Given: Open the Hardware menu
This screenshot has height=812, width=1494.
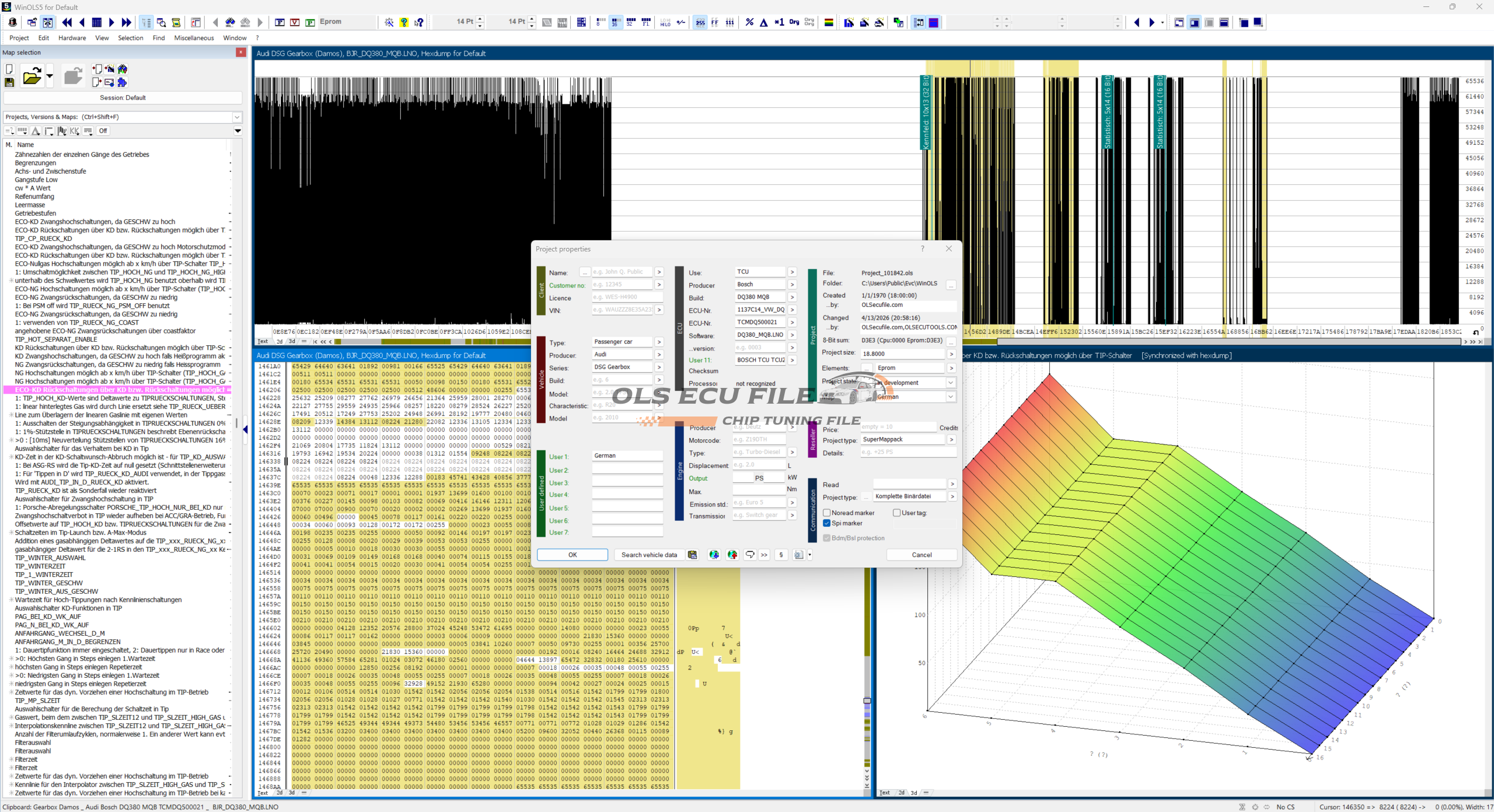Looking at the screenshot, I should tap(72, 38).
